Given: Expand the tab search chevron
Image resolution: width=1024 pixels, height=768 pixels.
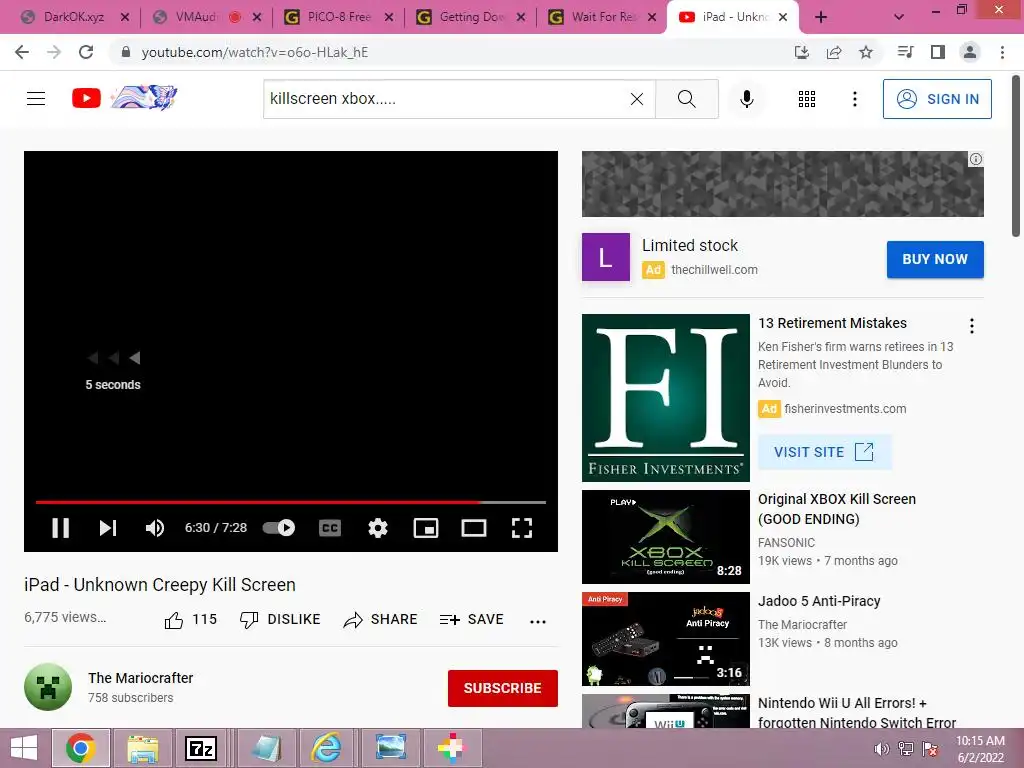Looking at the screenshot, I should point(899,18).
